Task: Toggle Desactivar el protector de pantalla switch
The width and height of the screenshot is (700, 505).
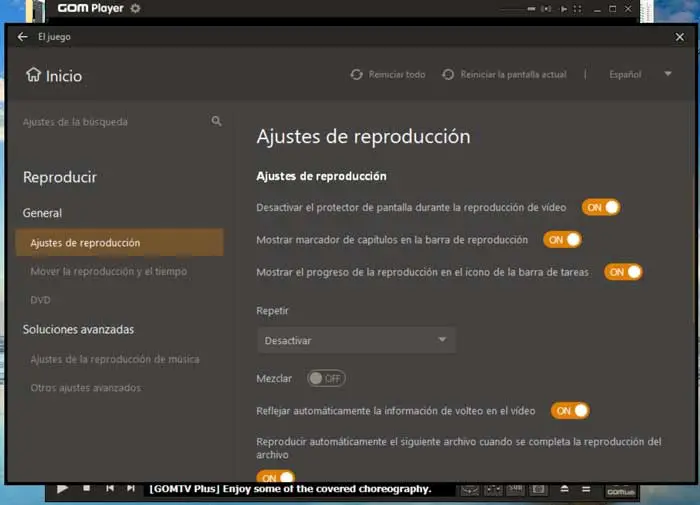Action: [601, 207]
